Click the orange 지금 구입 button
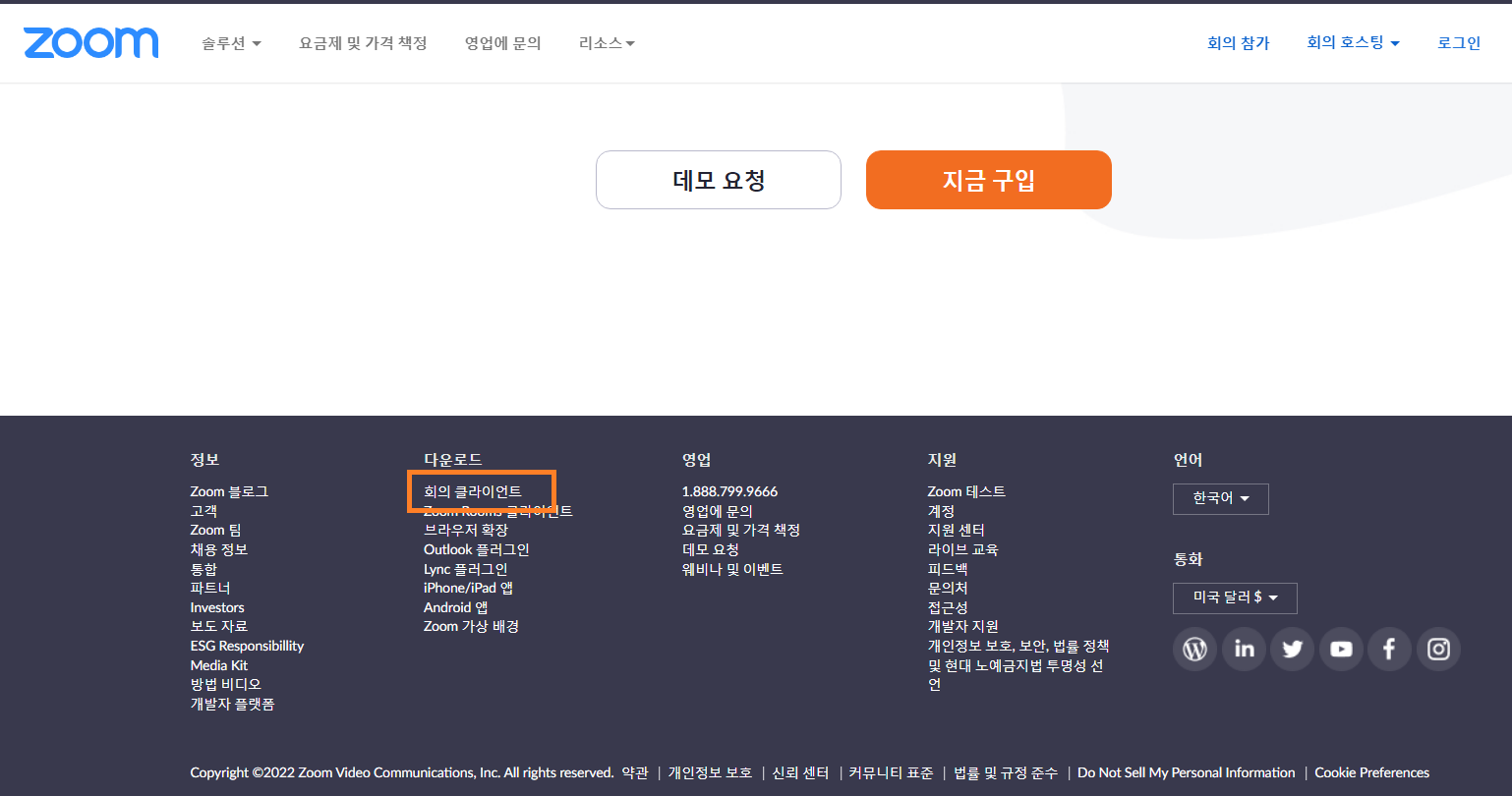This screenshot has width=1512, height=796. click(x=989, y=180)
